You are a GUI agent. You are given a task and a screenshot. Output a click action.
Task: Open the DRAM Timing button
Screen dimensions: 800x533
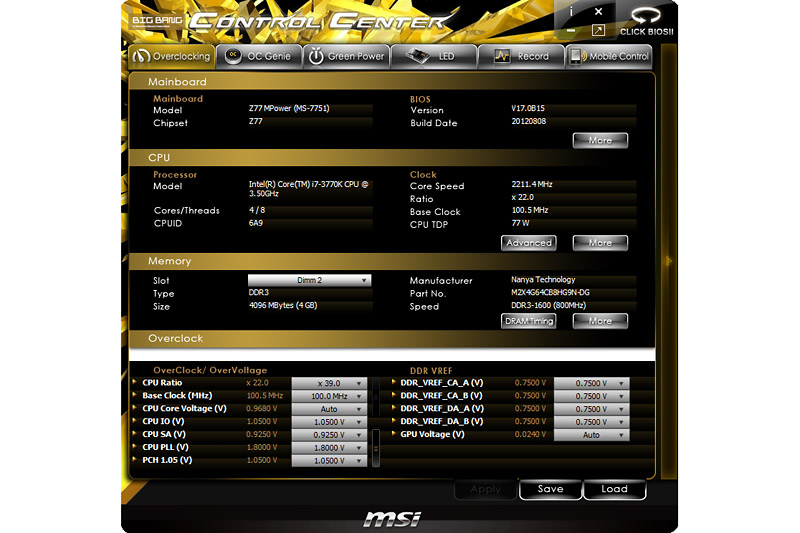tap(529, 321)
